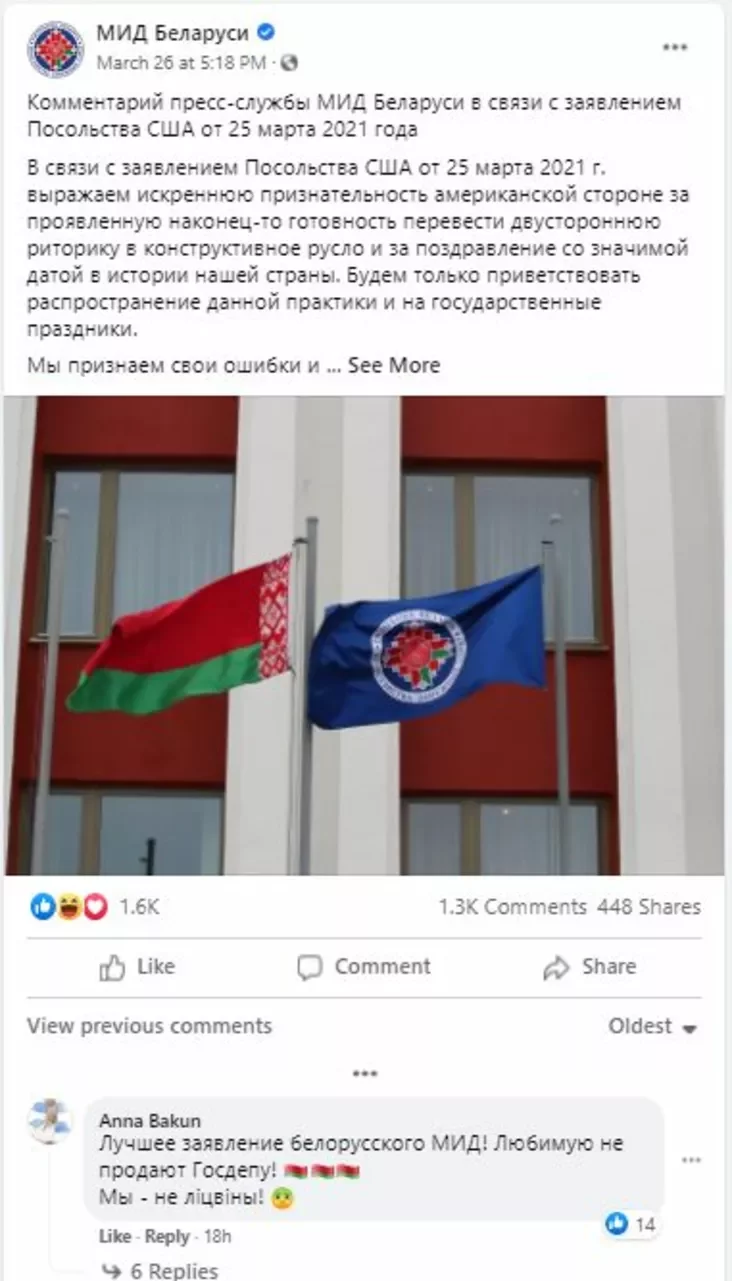The image size is (732, 1281).
Task: Open the 1.3K Comments link
Action: pyautogui.click(x=512, y=907)
